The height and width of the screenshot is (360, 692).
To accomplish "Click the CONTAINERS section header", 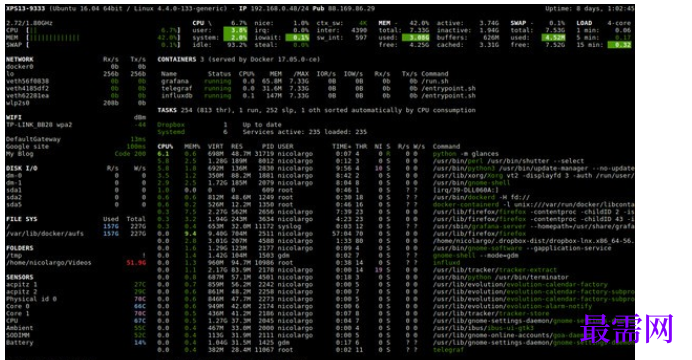I will (x=177, y=59).
